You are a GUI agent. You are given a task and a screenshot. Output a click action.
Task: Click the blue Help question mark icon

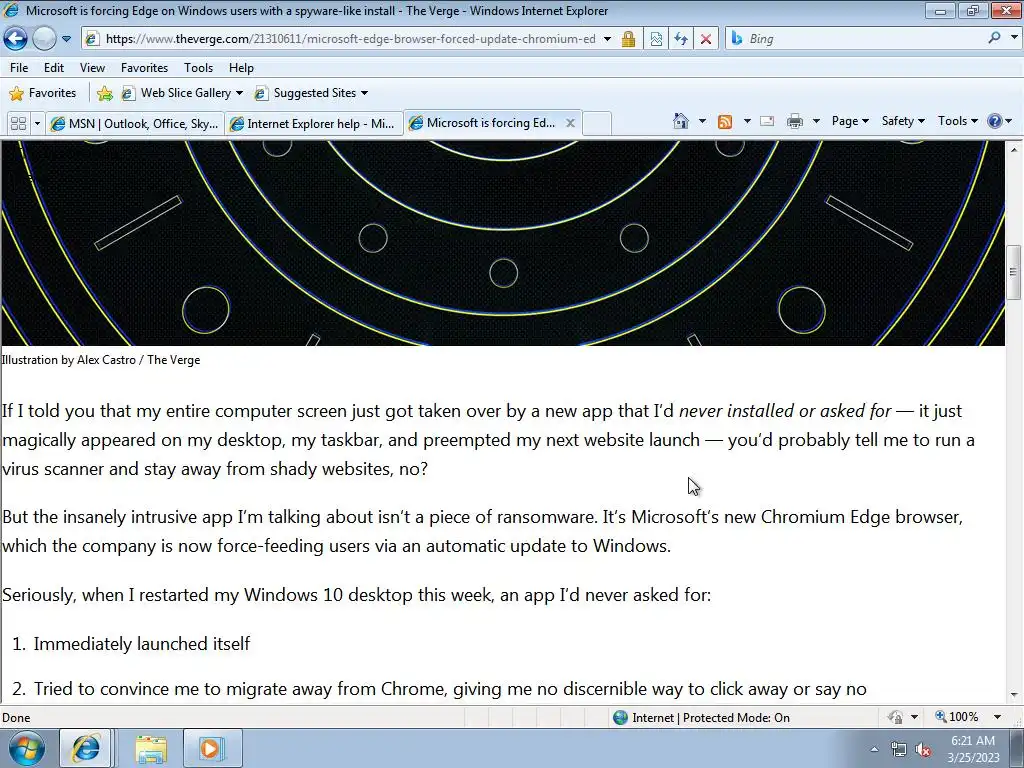tap(994, 121)
